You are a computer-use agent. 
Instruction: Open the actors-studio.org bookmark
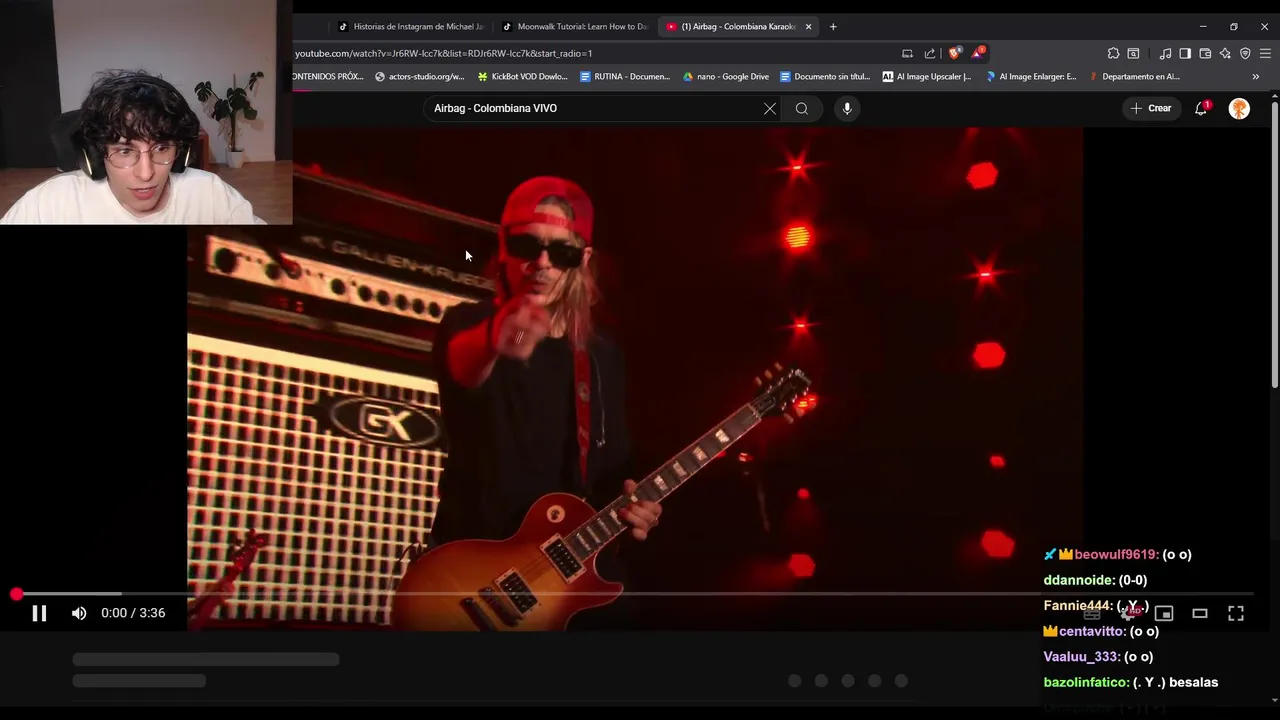tap(419, 76)
